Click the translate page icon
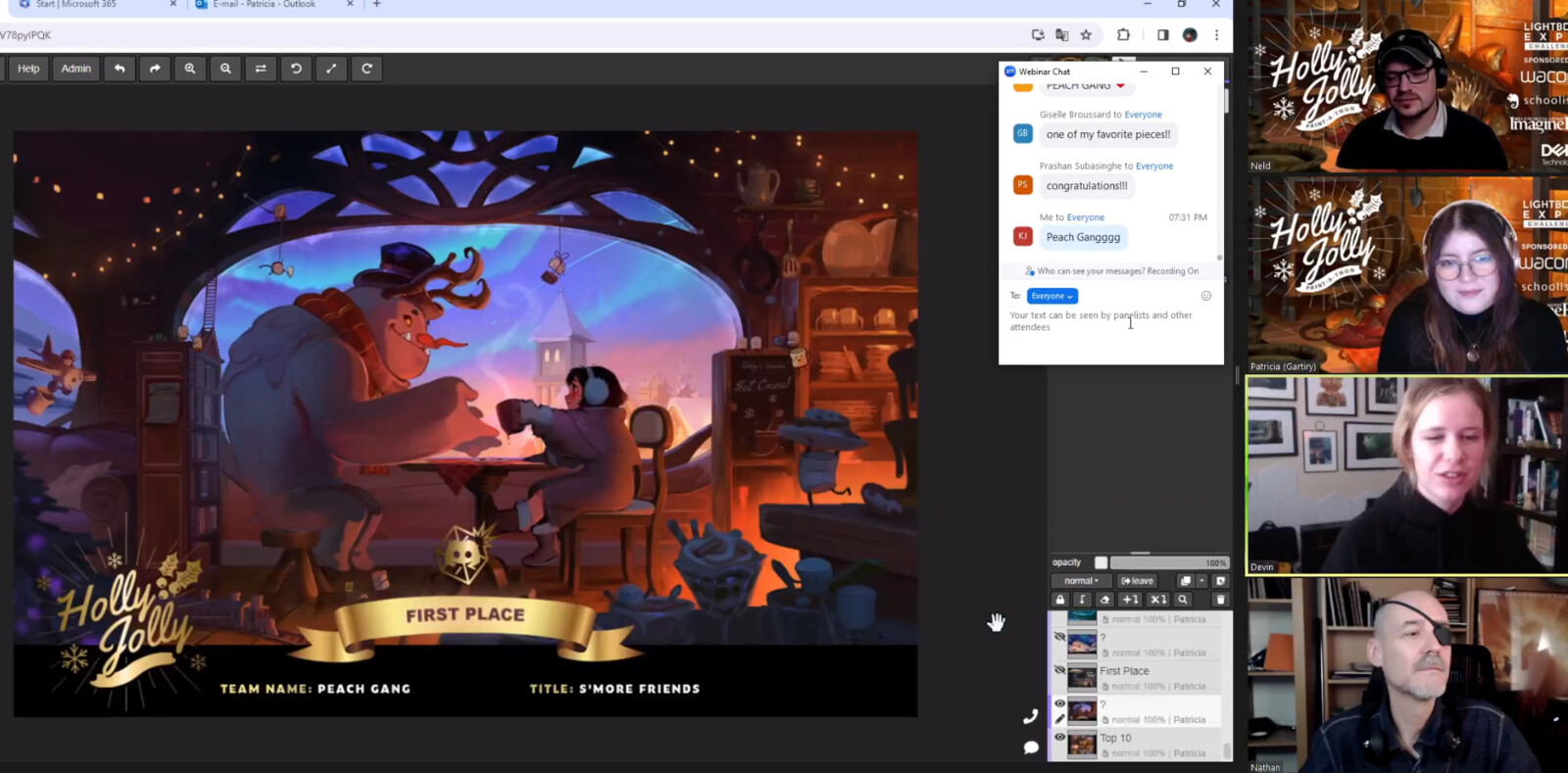 click(1062, 35)
